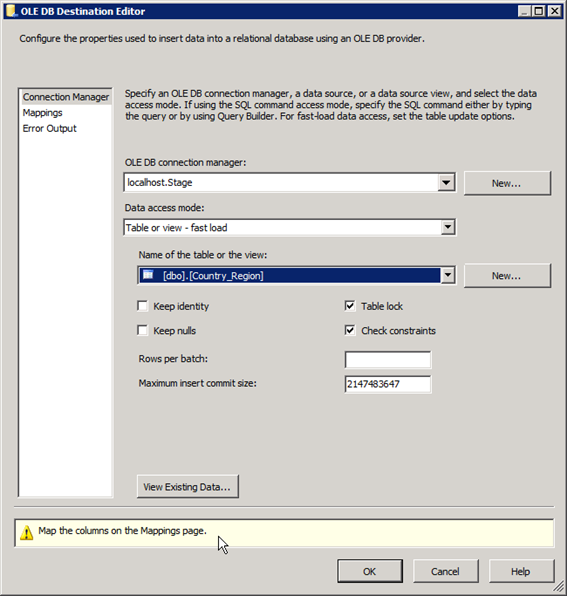Click the table icon beside [dbo].[Country_Region]
Screen dimensions: 567x596
[148, 274]
